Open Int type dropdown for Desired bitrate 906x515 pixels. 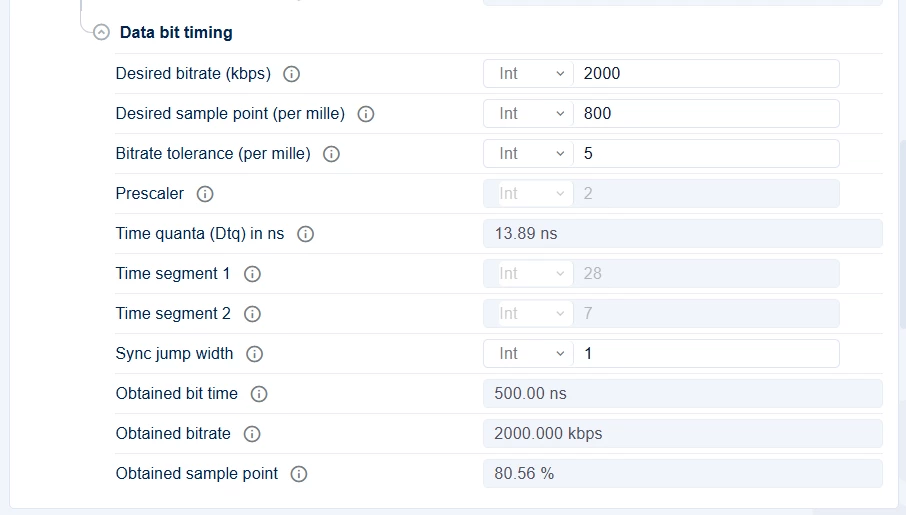529,73
